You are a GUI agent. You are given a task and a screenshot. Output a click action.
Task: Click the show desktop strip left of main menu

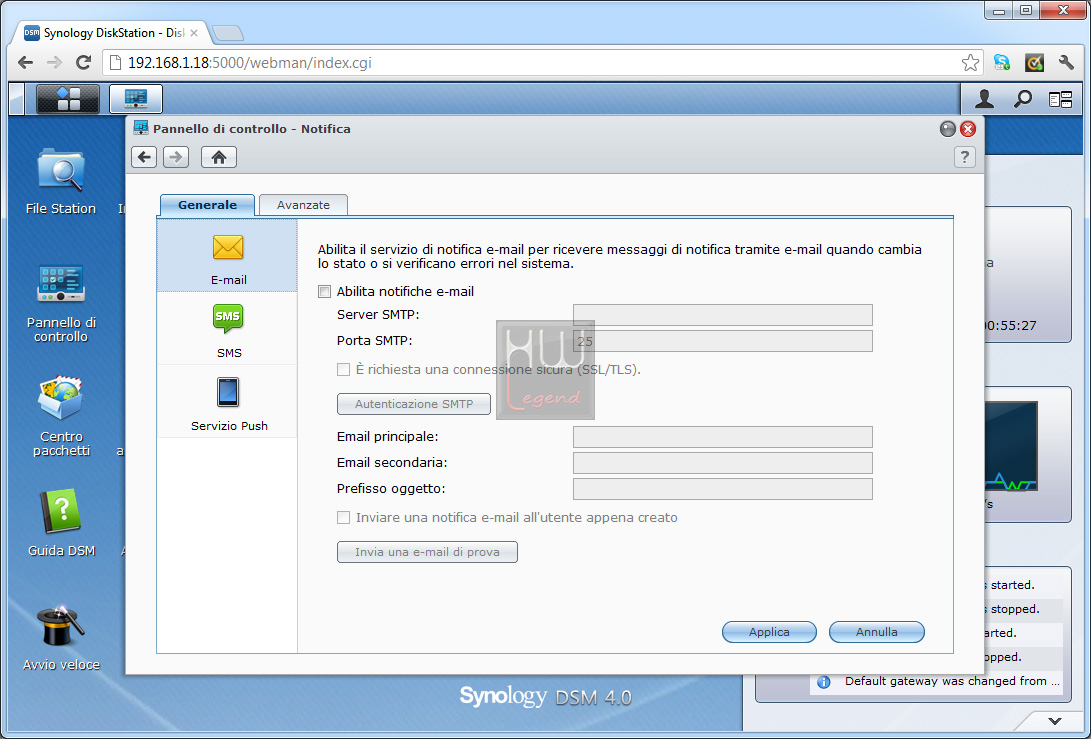pyautogui.click(x=17, y=99)
